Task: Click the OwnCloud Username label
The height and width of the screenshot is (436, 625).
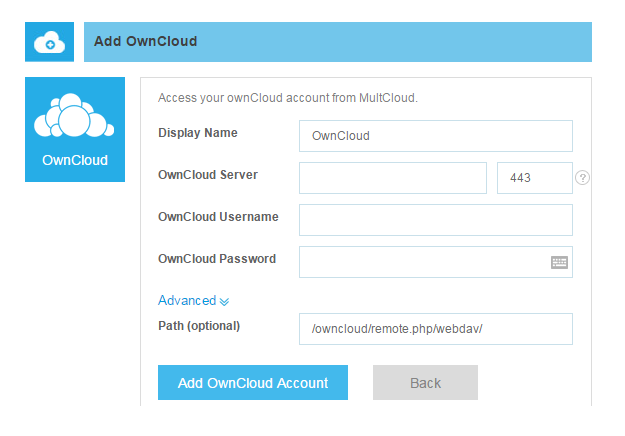Action: click(218, 217)
